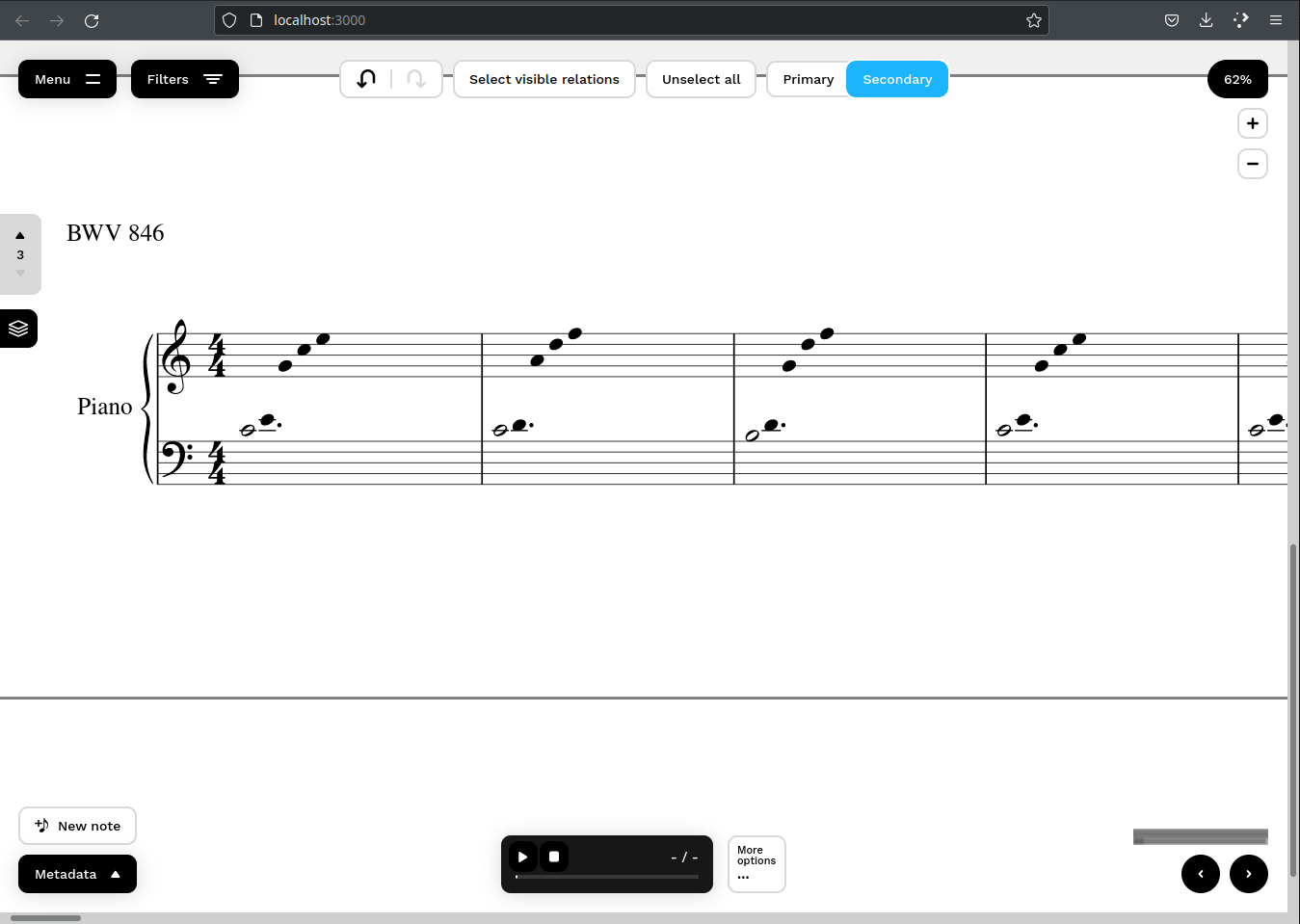Screen dimensions: 1300x924
Task: Open the layers panel icon
Action: [x=18, y=329]
